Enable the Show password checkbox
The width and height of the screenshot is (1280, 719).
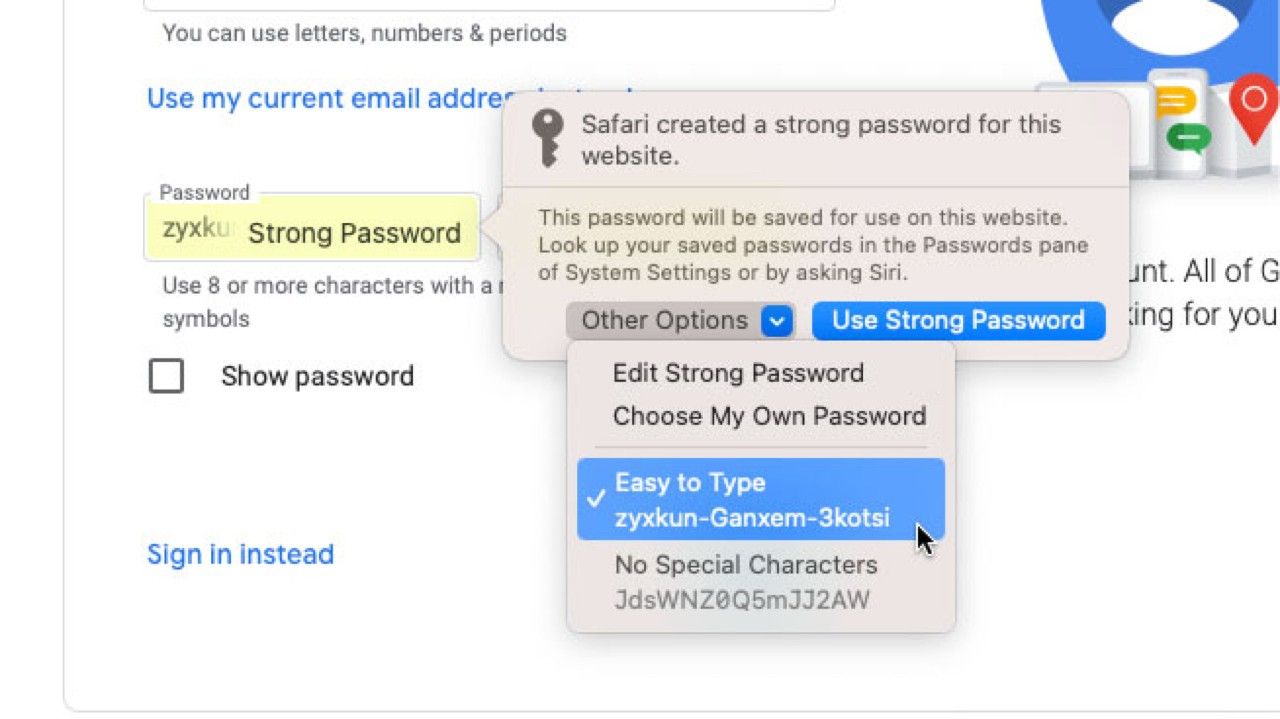pyautogui.click(x=166, y=376)
